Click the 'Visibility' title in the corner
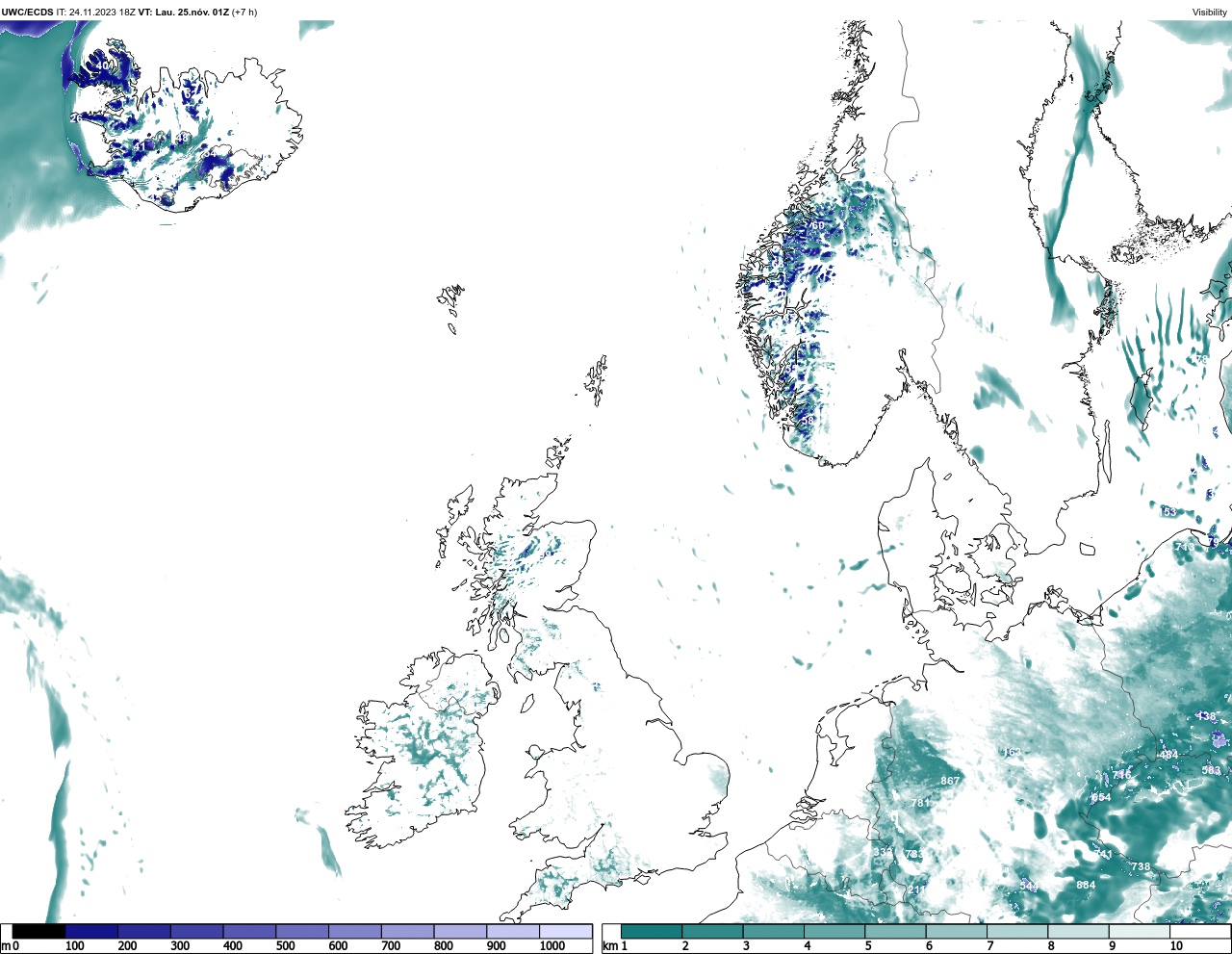The width and height of the screenshot is (1232, 954). [1210, 13]
